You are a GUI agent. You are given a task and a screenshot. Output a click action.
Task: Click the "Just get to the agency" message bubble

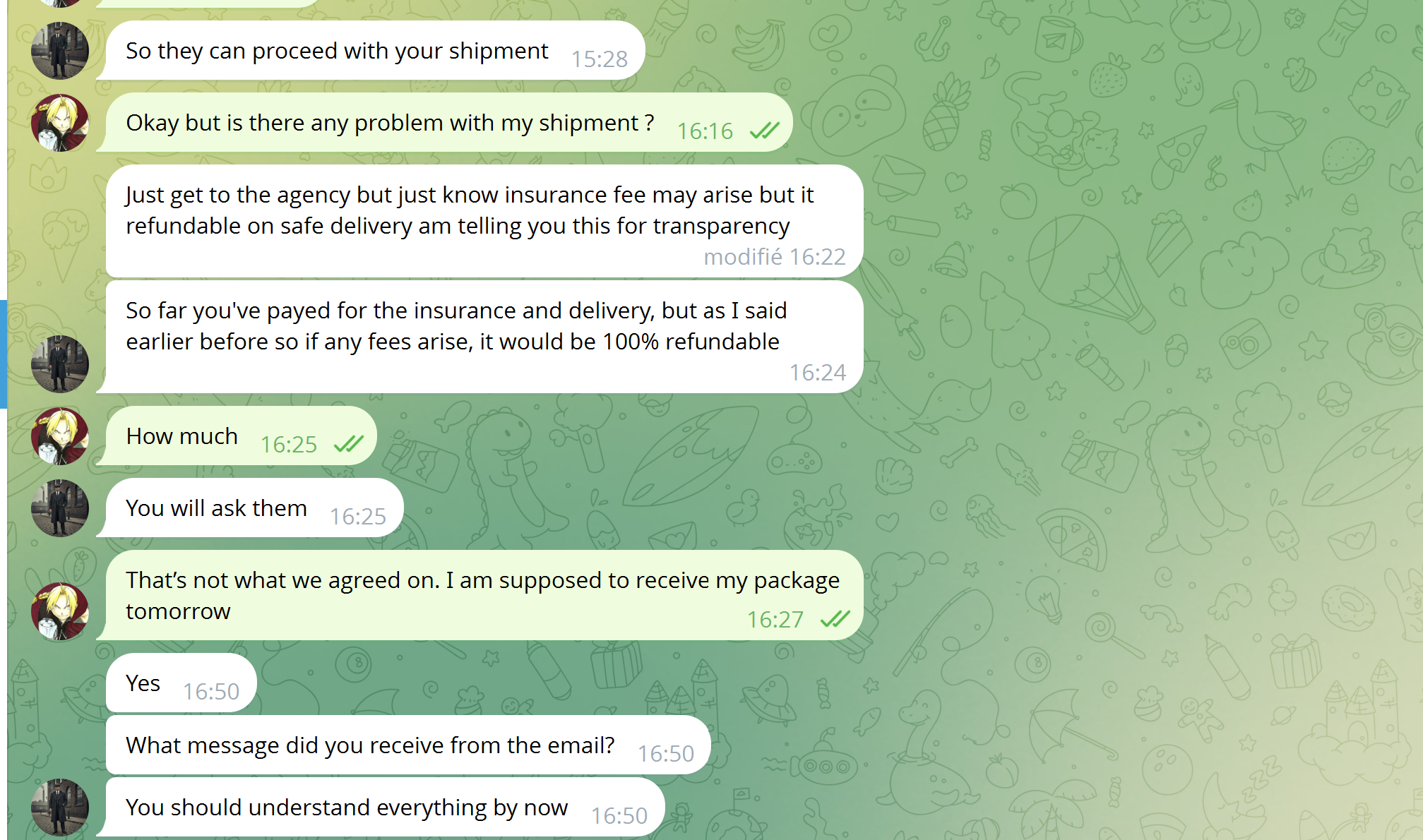[470, 210]
